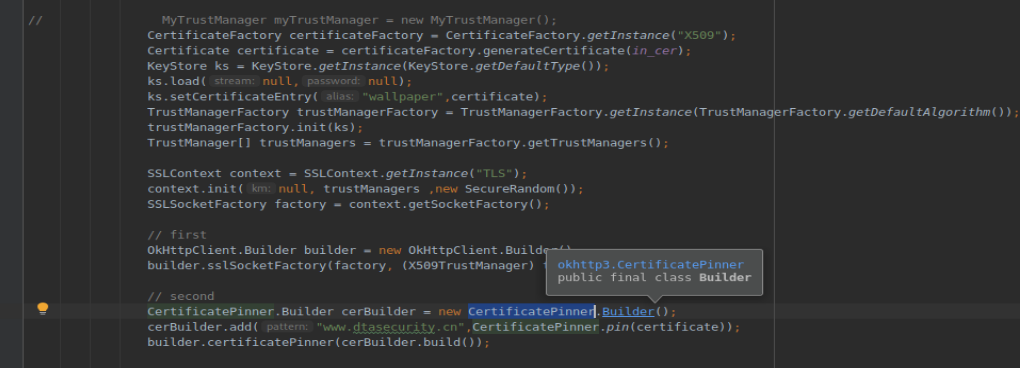Image resolution: width=1020 pixels, height=368 pixels.
Task: Click the getDefaultAlgorithm method call
Action: point(919,112)
